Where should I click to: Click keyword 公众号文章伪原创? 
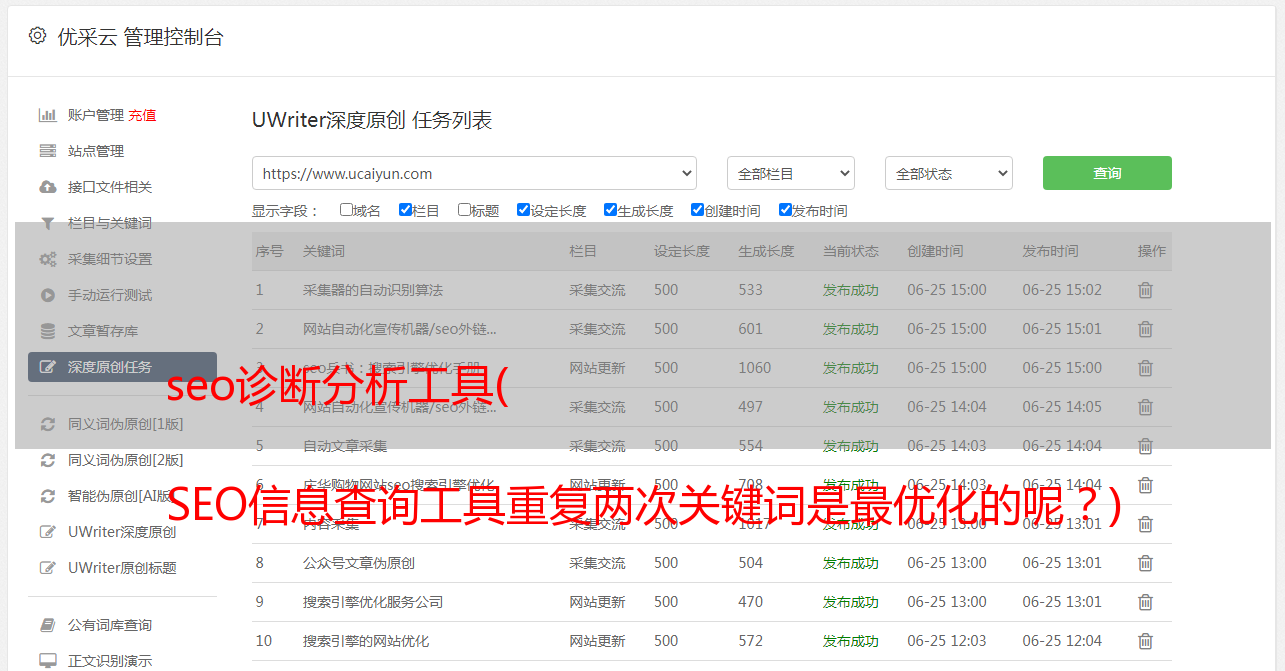point(359,563)
